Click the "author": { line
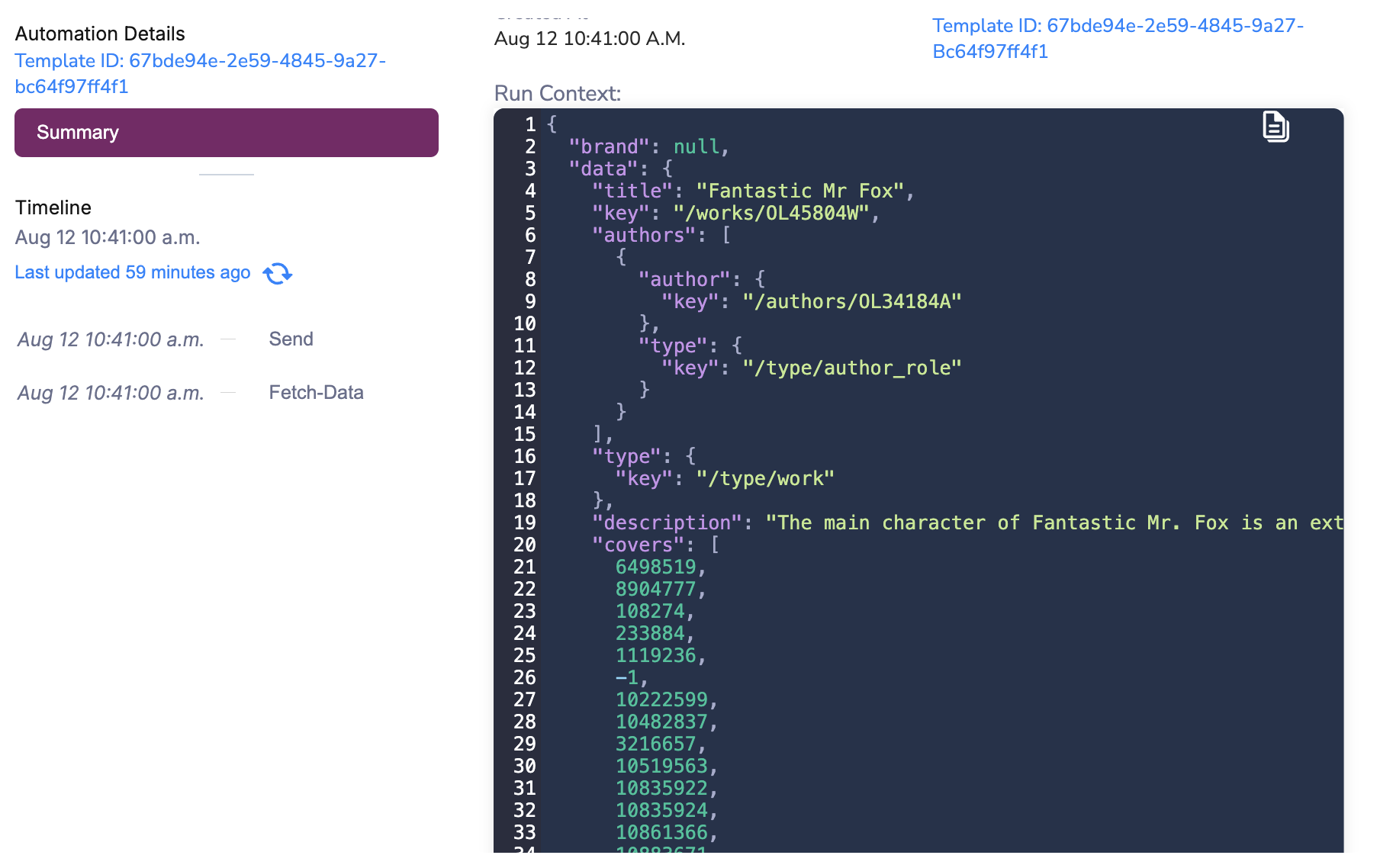Screen dimensions: 1393x868 (702, 279)
